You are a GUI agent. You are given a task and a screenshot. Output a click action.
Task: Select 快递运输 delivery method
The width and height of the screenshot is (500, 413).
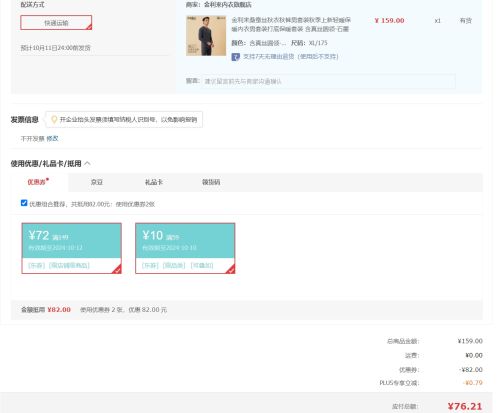coord(56,23)
